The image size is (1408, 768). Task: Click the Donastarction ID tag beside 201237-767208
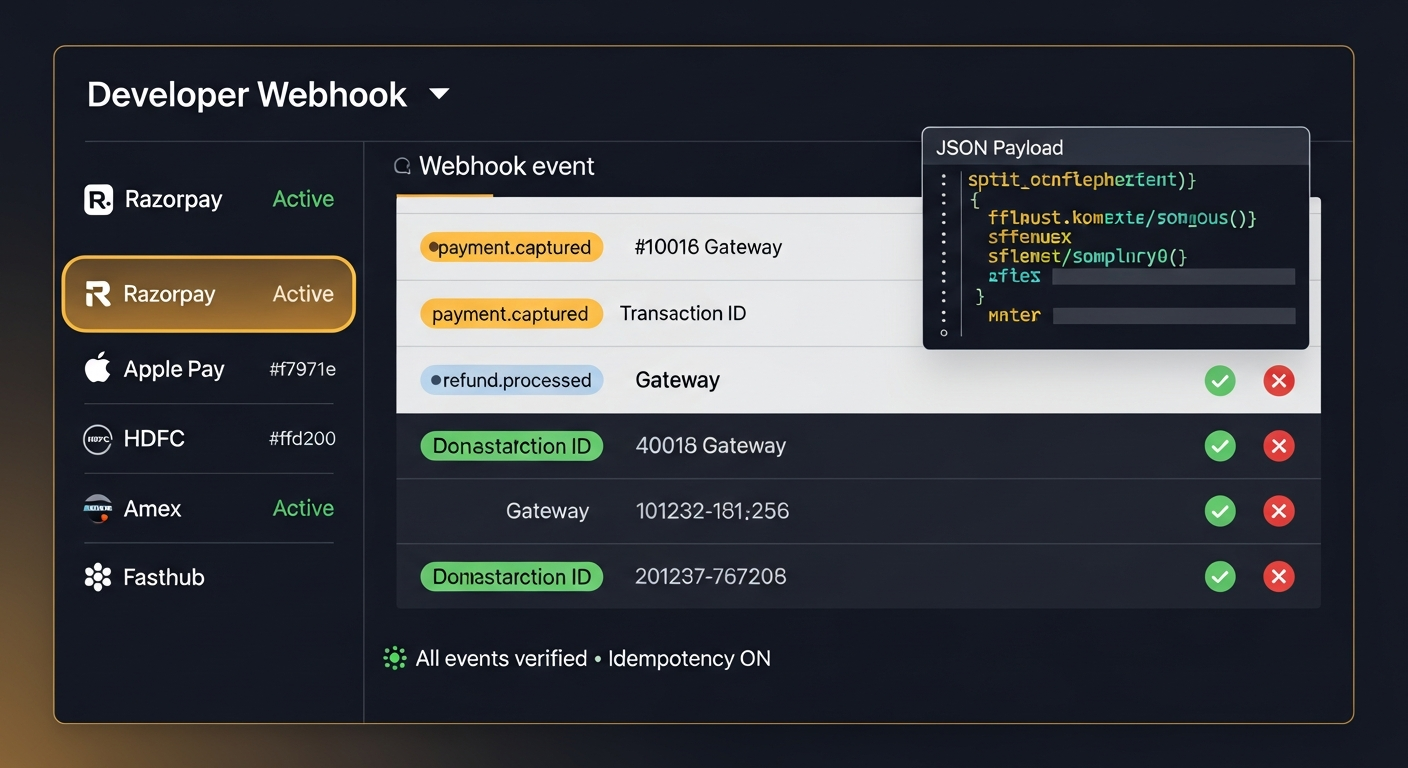click(512, 576)
